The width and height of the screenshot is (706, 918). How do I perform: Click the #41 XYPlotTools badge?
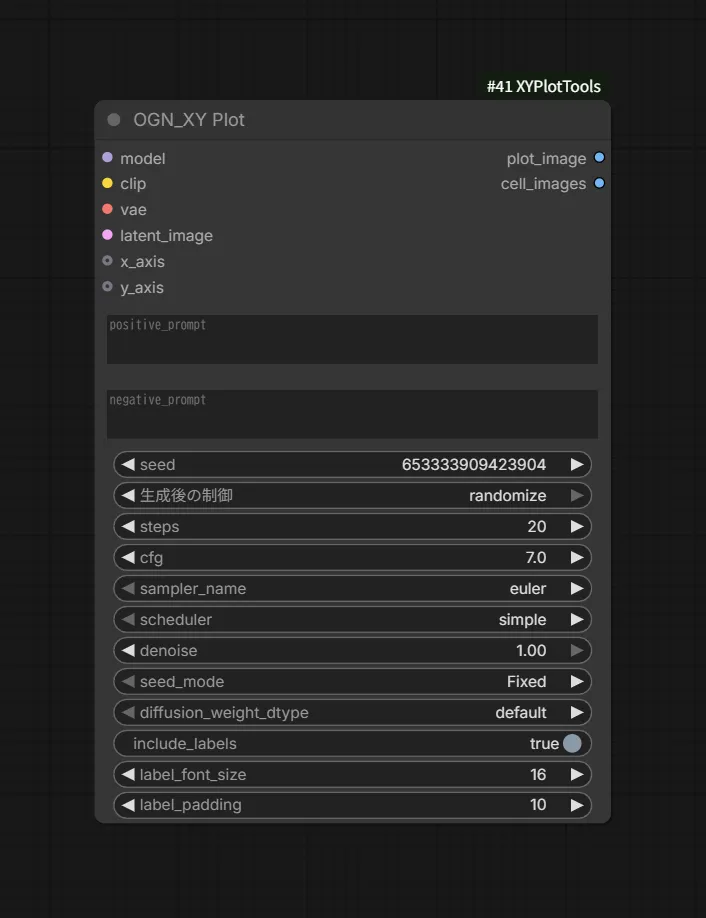(544, 87)
